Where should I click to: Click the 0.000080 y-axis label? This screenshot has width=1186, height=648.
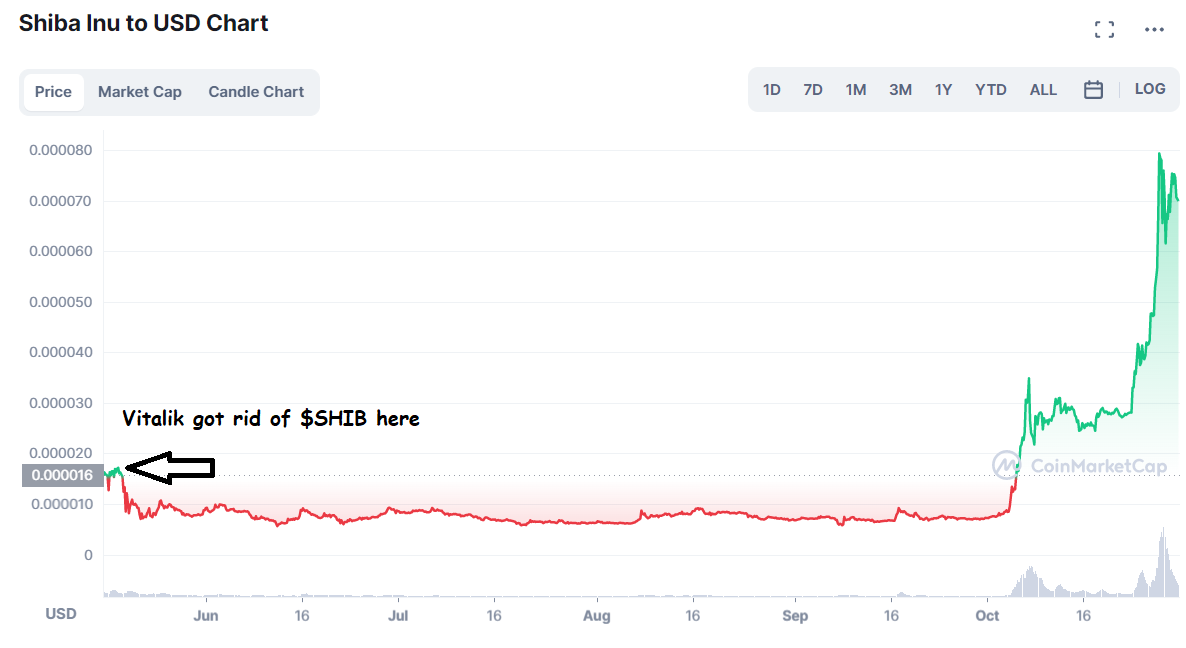pos(61,150)
